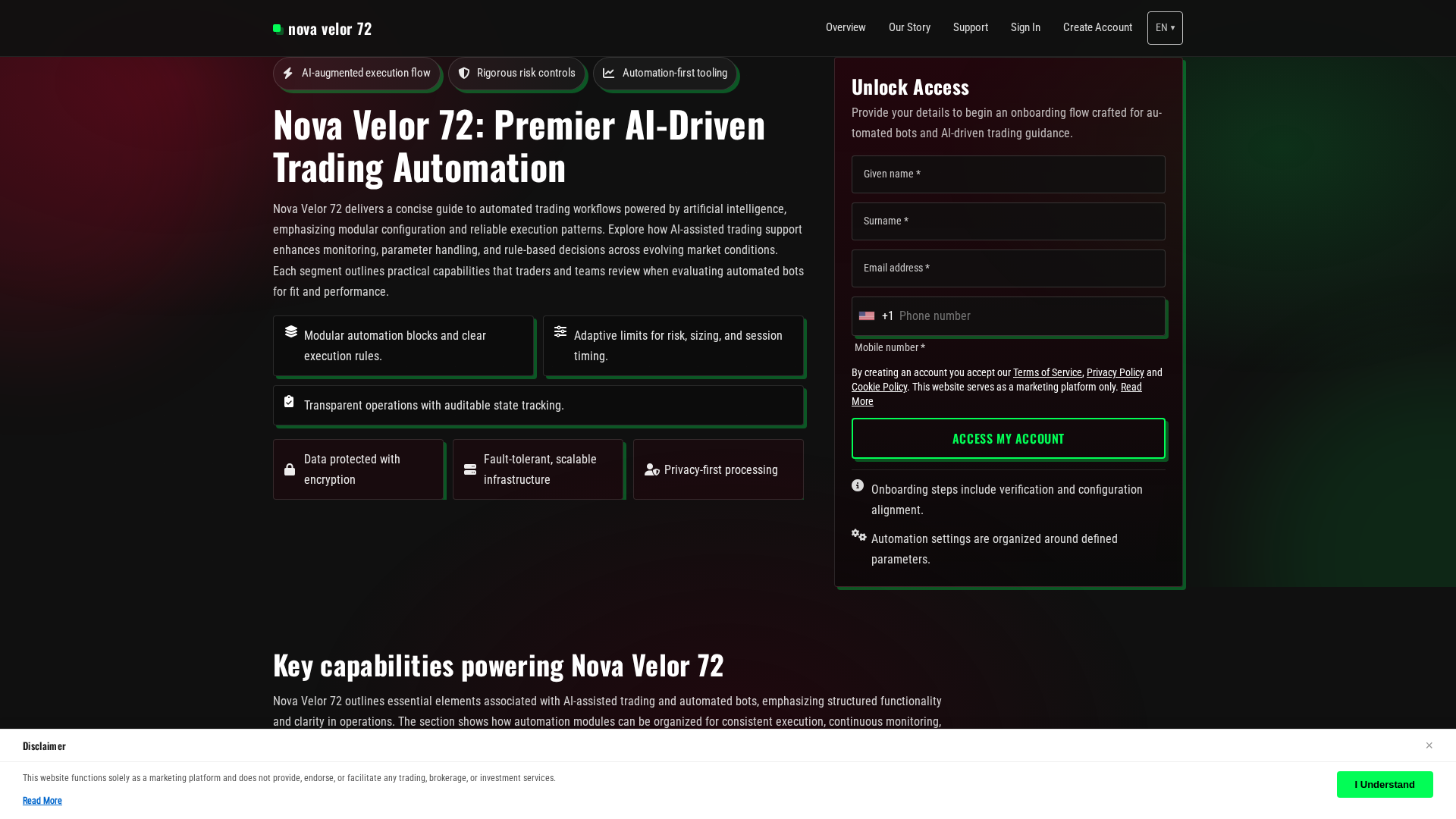Click 'Transparent operations with auditable state tracking' card
1456x819 pixels.
538,406
